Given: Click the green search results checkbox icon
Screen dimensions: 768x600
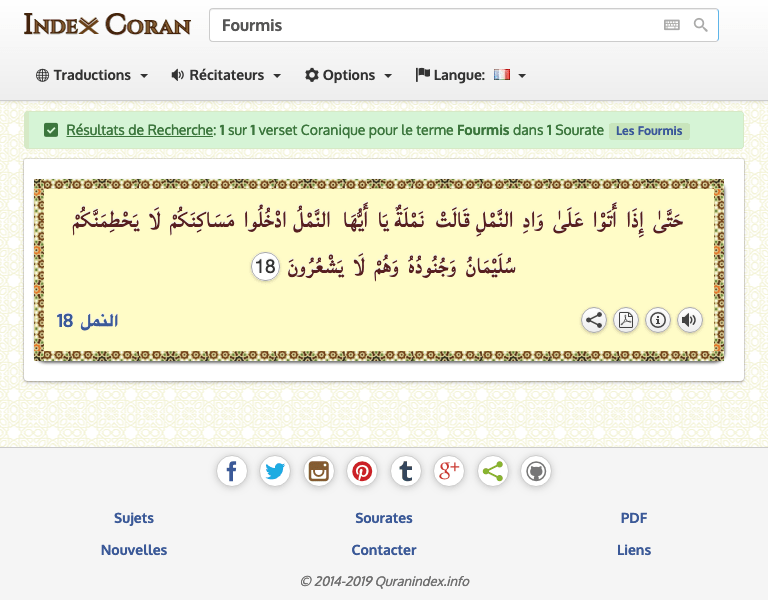Looking at the screenshot, I should click(51, 130).
